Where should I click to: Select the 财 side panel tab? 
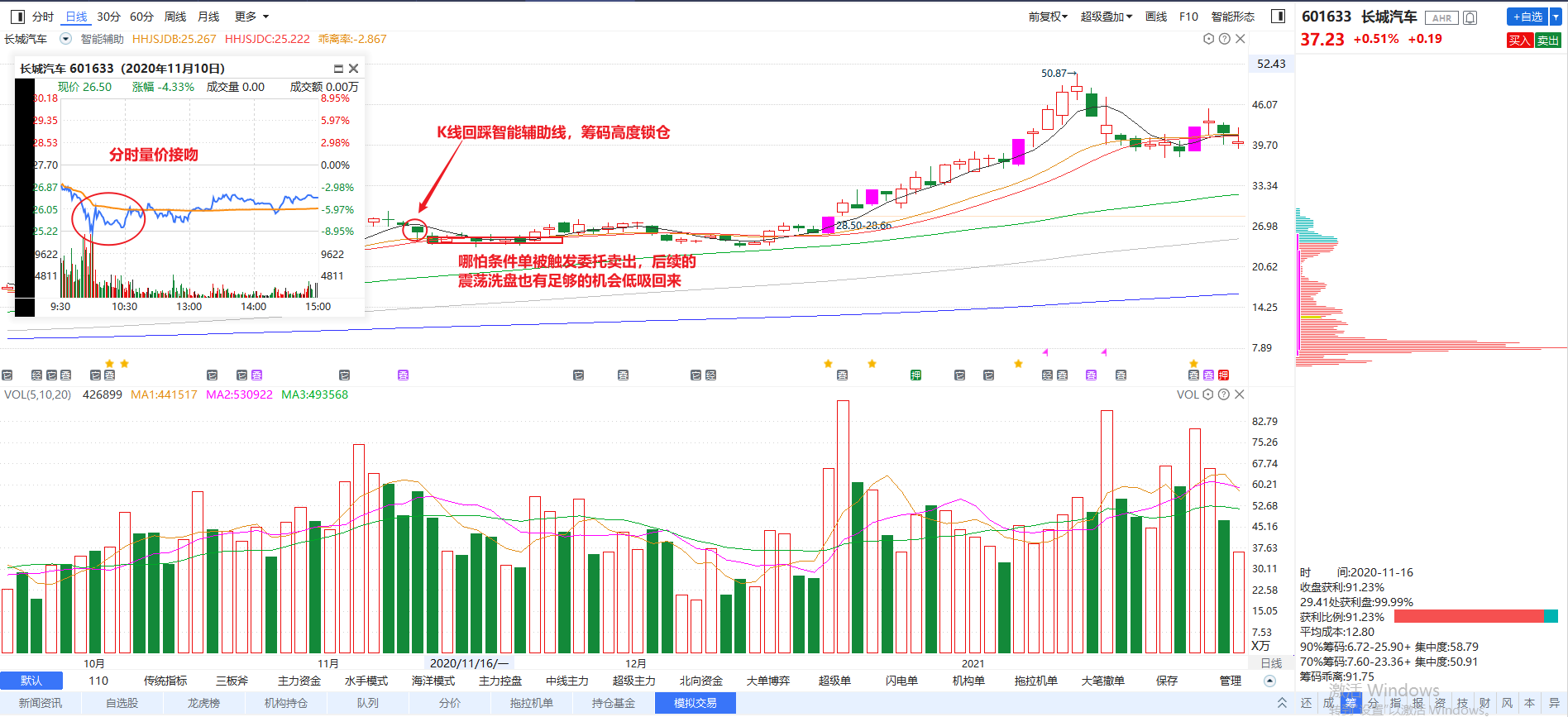(1484, 703)
